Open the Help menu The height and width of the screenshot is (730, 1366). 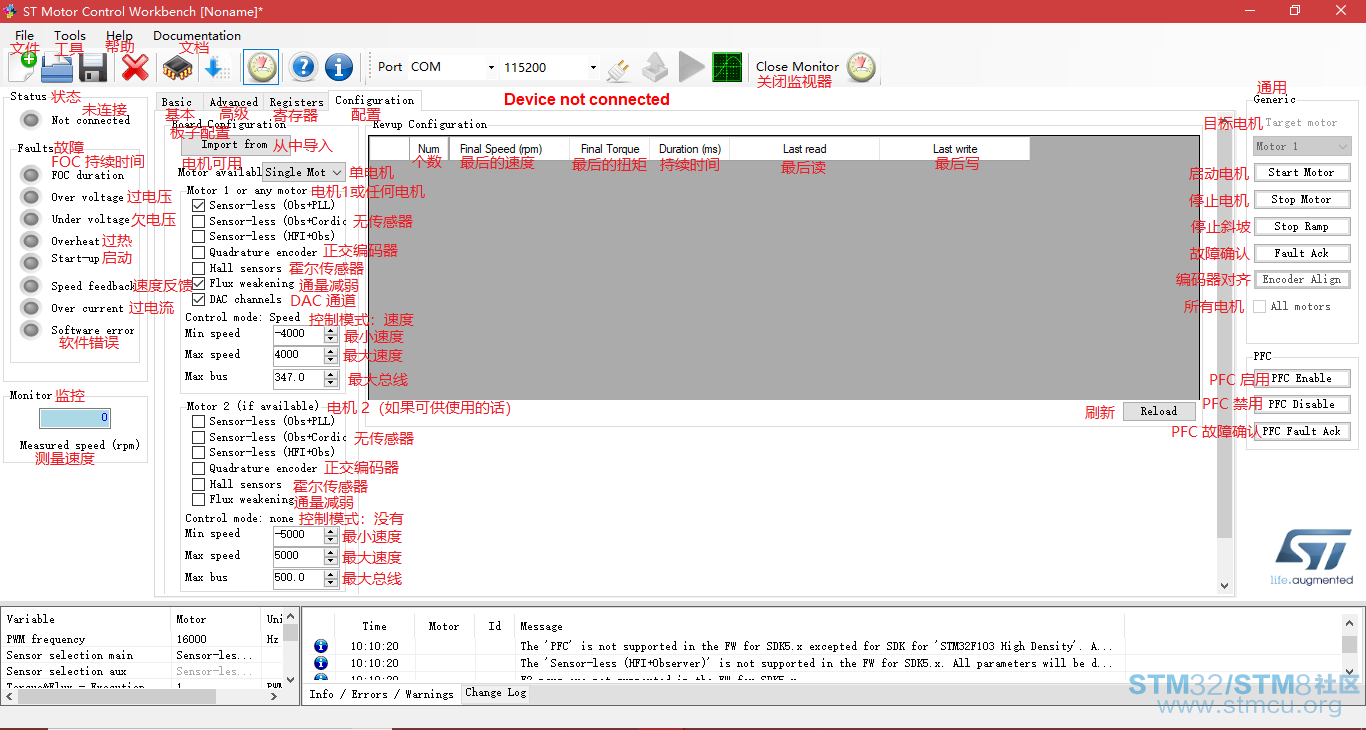pos(119,36)
